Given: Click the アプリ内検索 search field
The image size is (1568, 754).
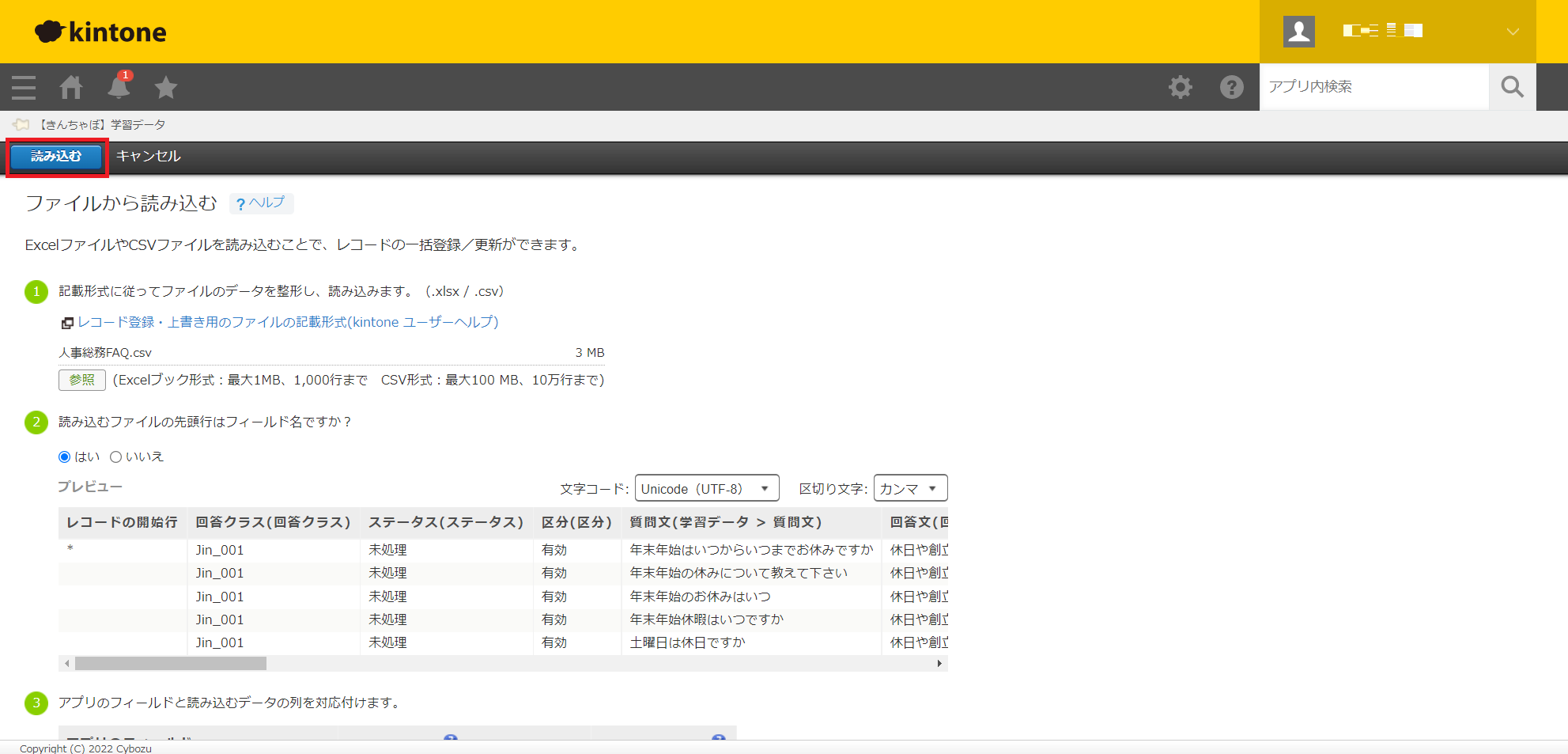Looking at the screenshot, I should (1373, 87).
